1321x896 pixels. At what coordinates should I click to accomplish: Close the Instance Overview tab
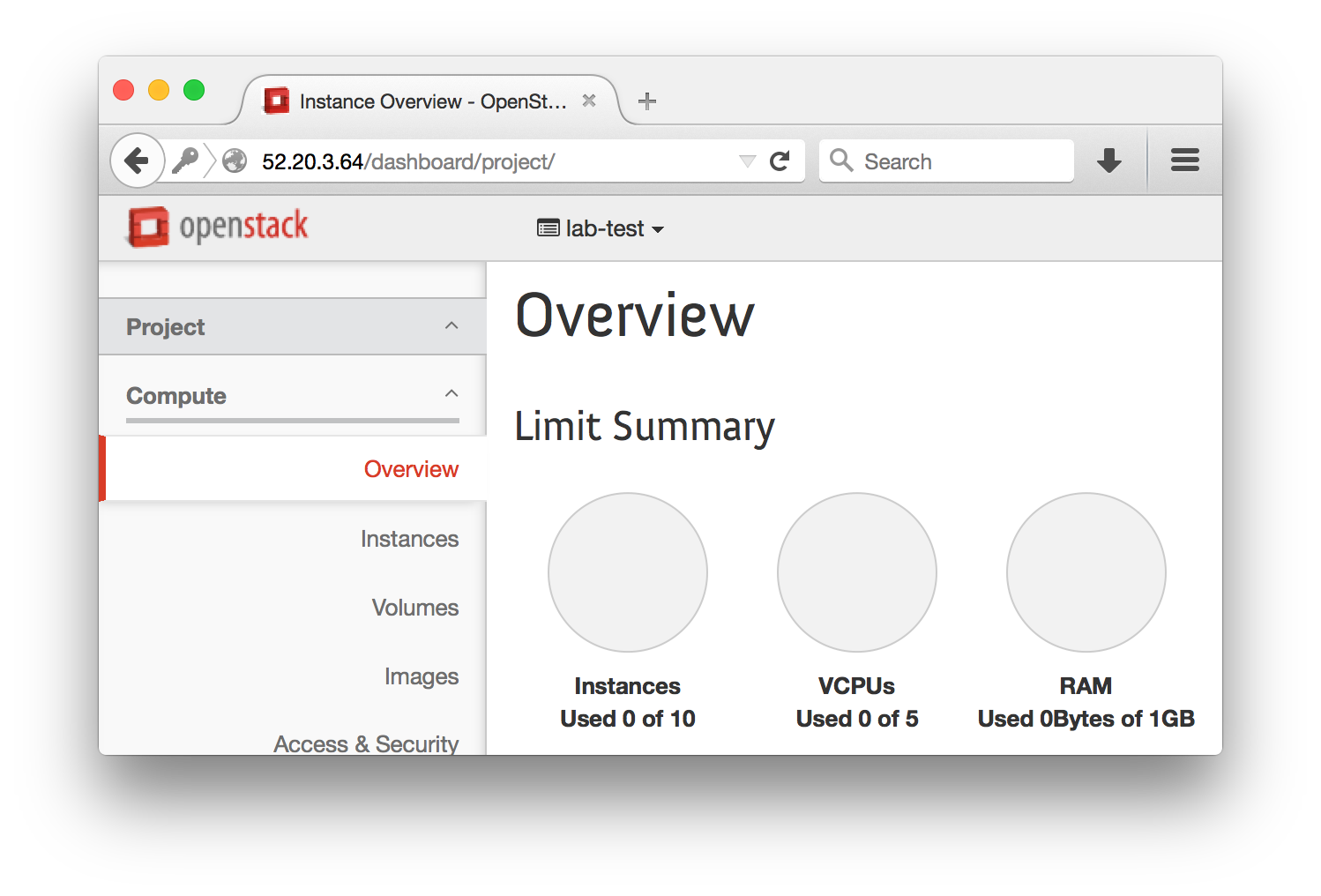click(x=589, y=101)
